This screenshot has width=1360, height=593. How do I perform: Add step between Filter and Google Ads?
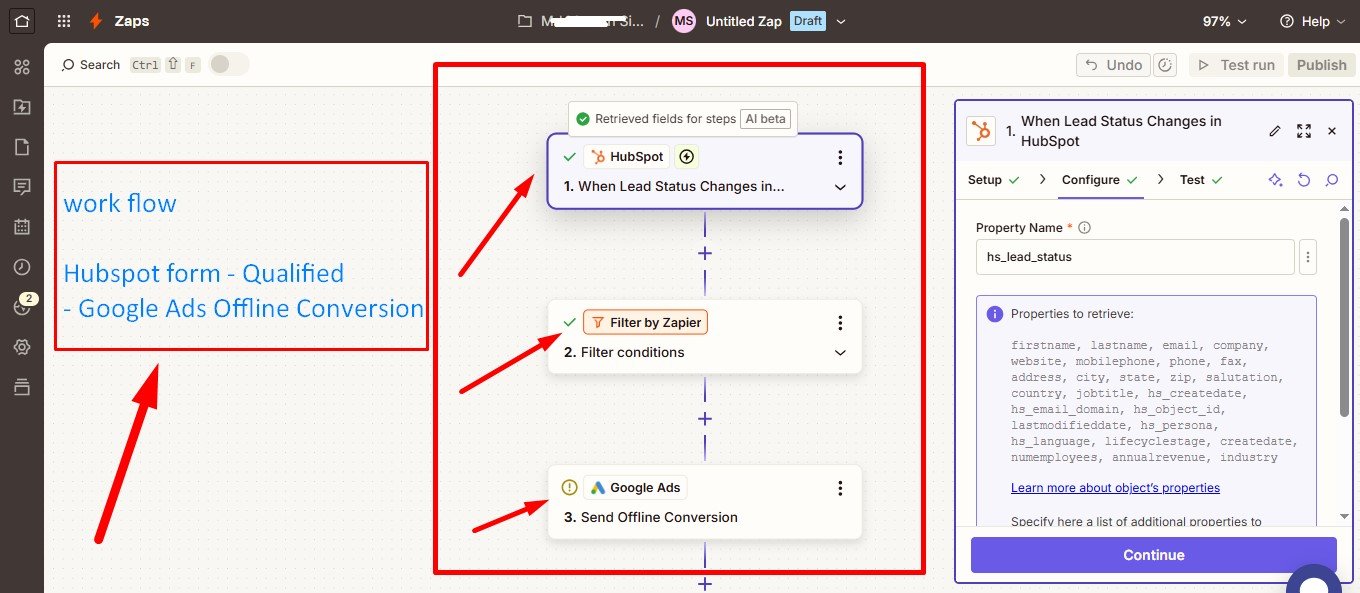pyautogui.click(x=705, y=419)
